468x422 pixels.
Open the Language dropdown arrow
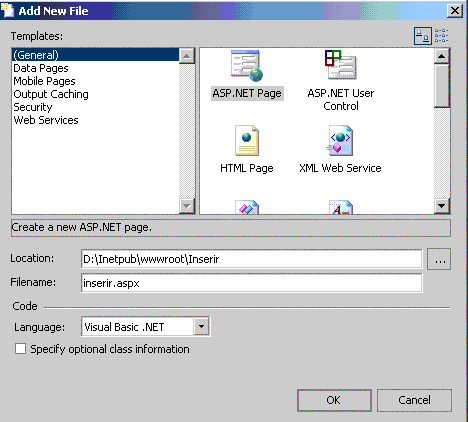pos(201,327)
